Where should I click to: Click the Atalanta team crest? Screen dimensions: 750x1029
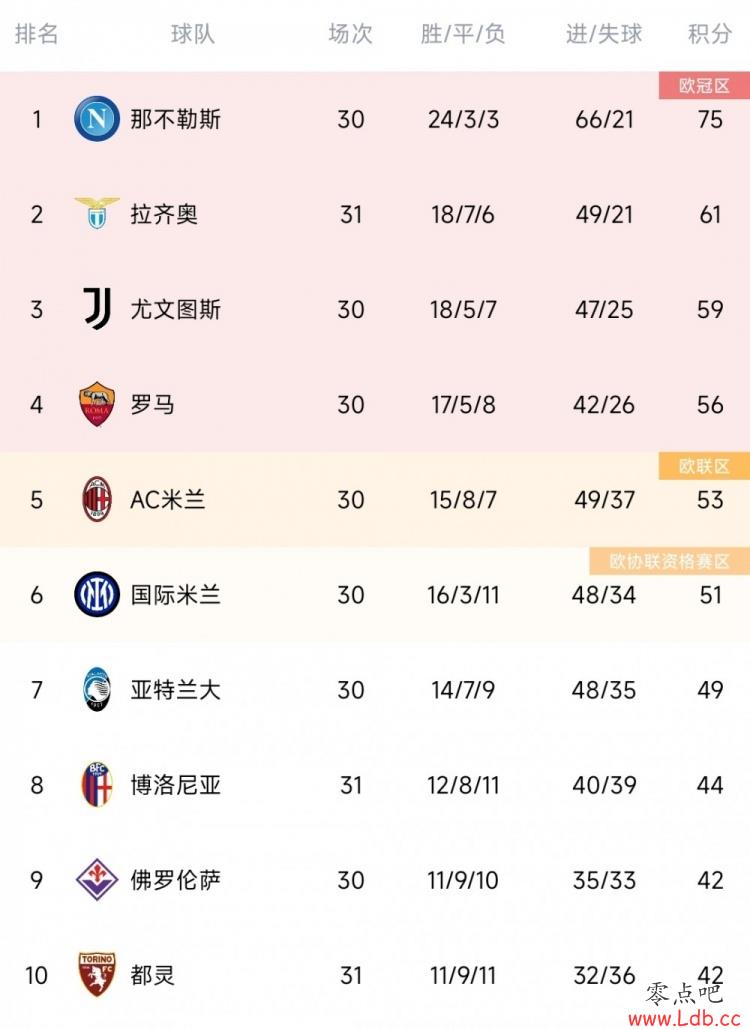96,690
